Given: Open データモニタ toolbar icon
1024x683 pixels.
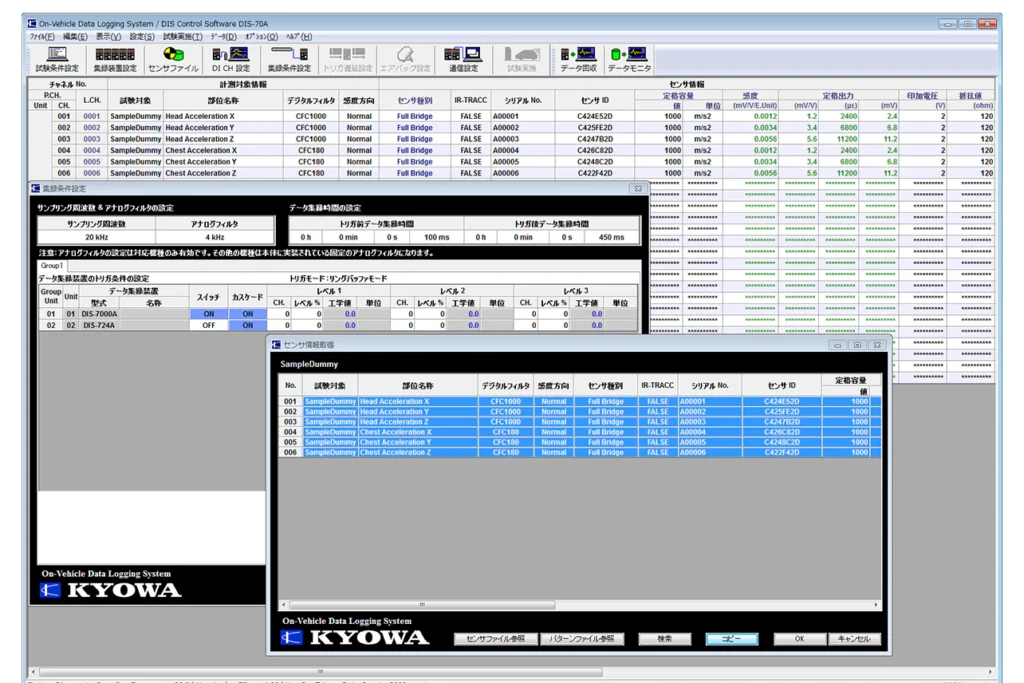Looking at the screenshot, I should [629, 59].
